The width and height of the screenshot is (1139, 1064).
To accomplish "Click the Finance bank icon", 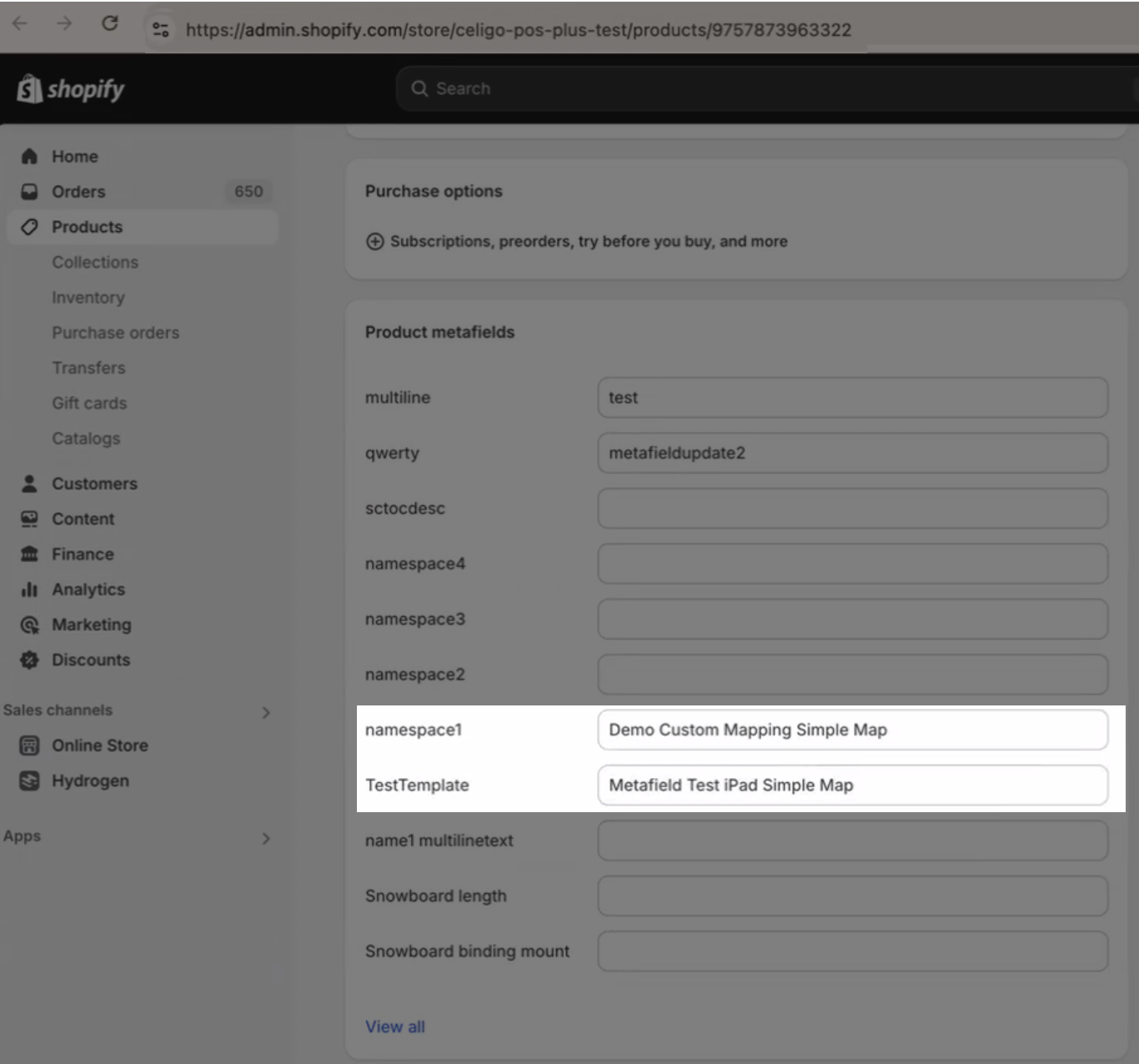I will 29,554.
